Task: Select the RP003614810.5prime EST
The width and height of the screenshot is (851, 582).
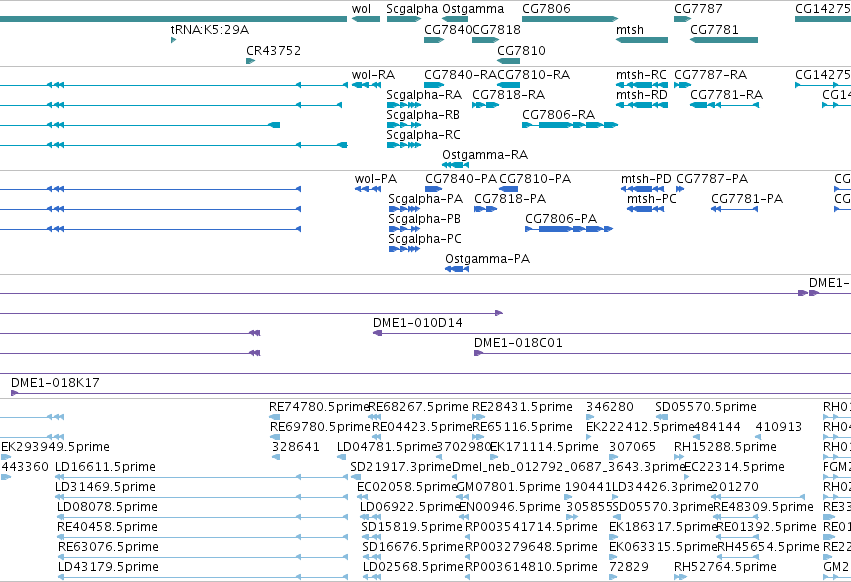Action: pyautogui.click(x=467, y=577)
